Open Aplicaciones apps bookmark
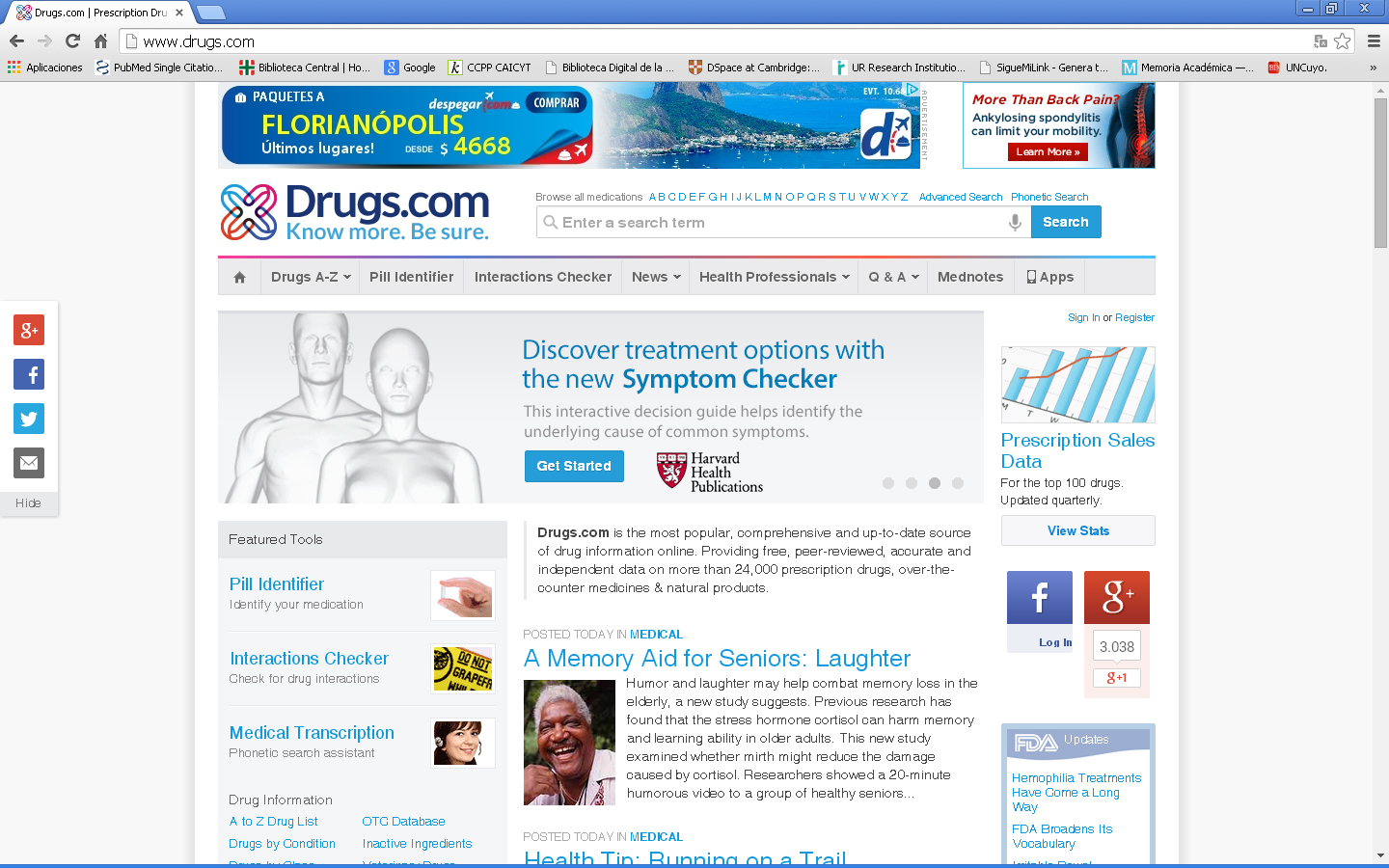Image resolution: width=1389 pixels, height=868 pixels. pyautogui.click(x=45, y=68)
